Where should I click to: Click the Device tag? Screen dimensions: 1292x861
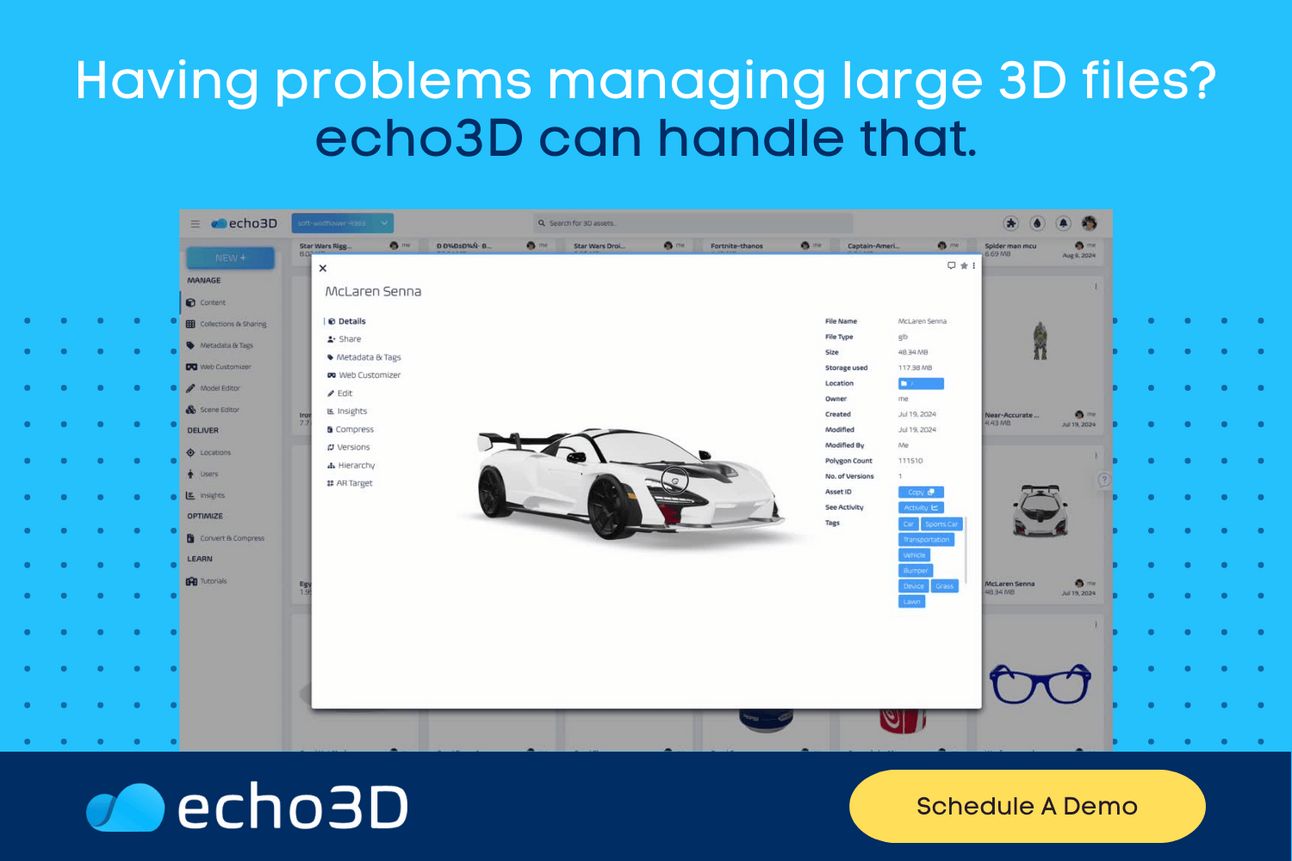coord(913,586)
